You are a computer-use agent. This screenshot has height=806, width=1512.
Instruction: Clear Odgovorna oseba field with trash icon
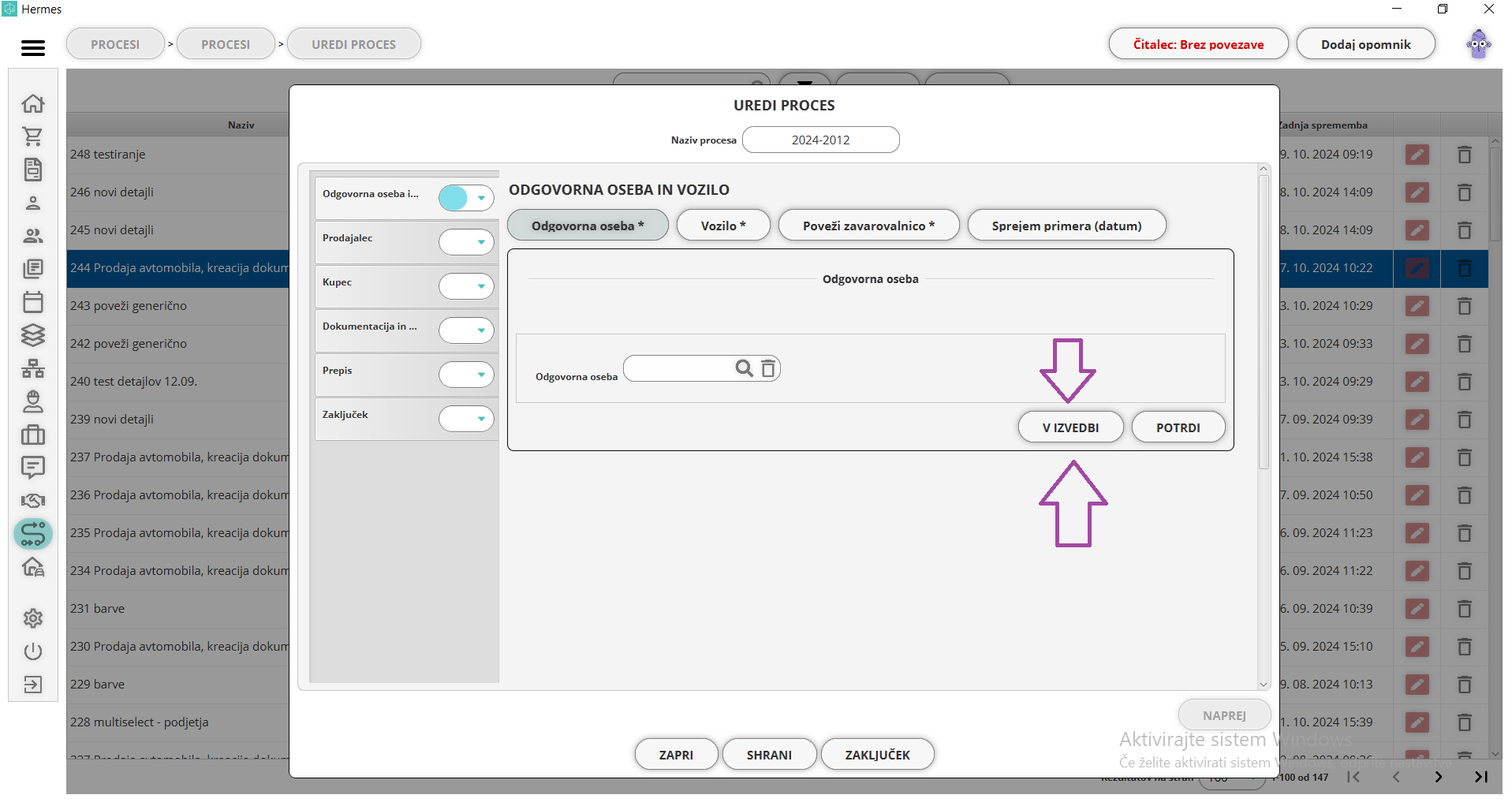(768, 368)
